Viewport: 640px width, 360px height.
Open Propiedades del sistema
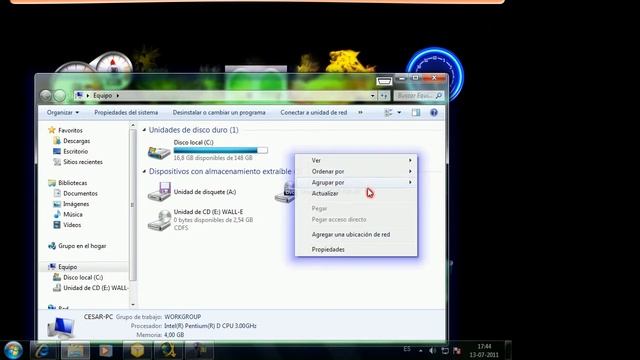126,112
